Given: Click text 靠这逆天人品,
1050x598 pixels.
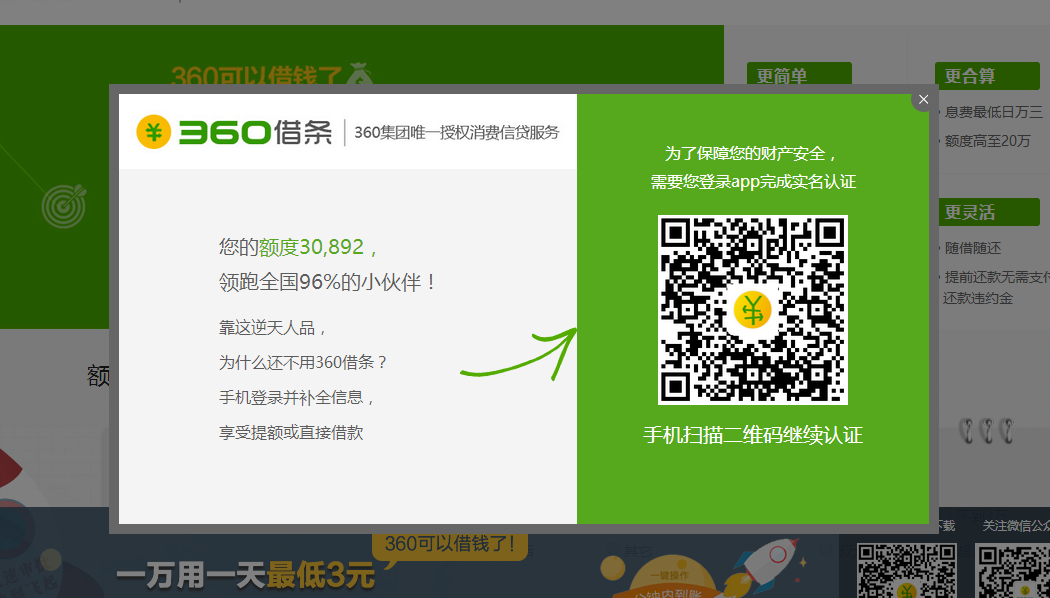Looking at the screenshot, I should point(273,328).
